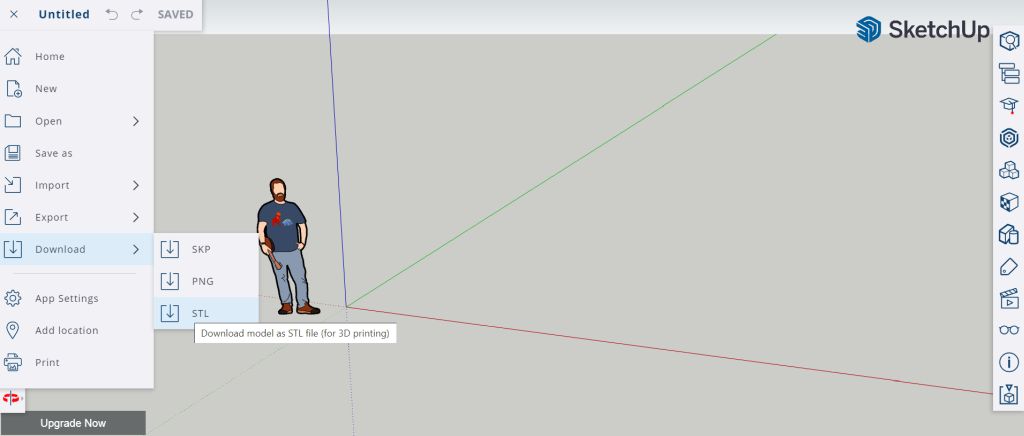1024x436 pixels.
Task: Select Save as from the menu
Action: pos(54,153)
